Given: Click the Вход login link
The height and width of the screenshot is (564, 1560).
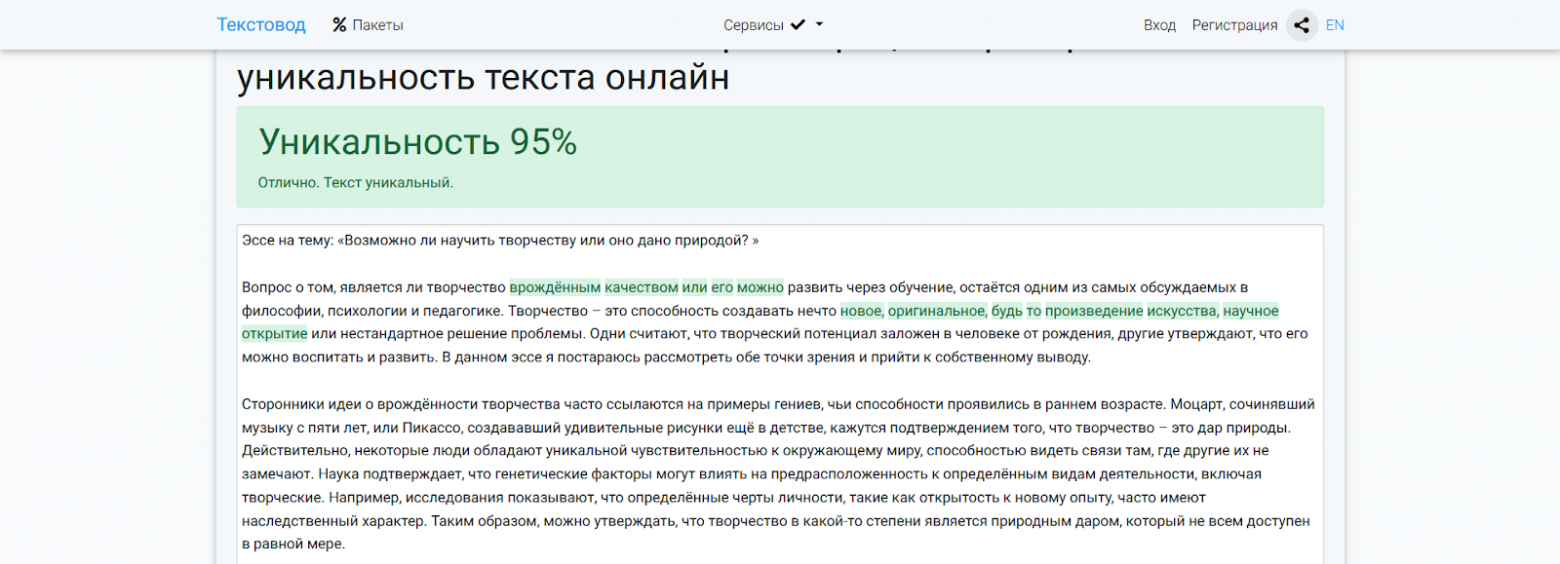Looking at the screenshot, I should point(1160,25).
